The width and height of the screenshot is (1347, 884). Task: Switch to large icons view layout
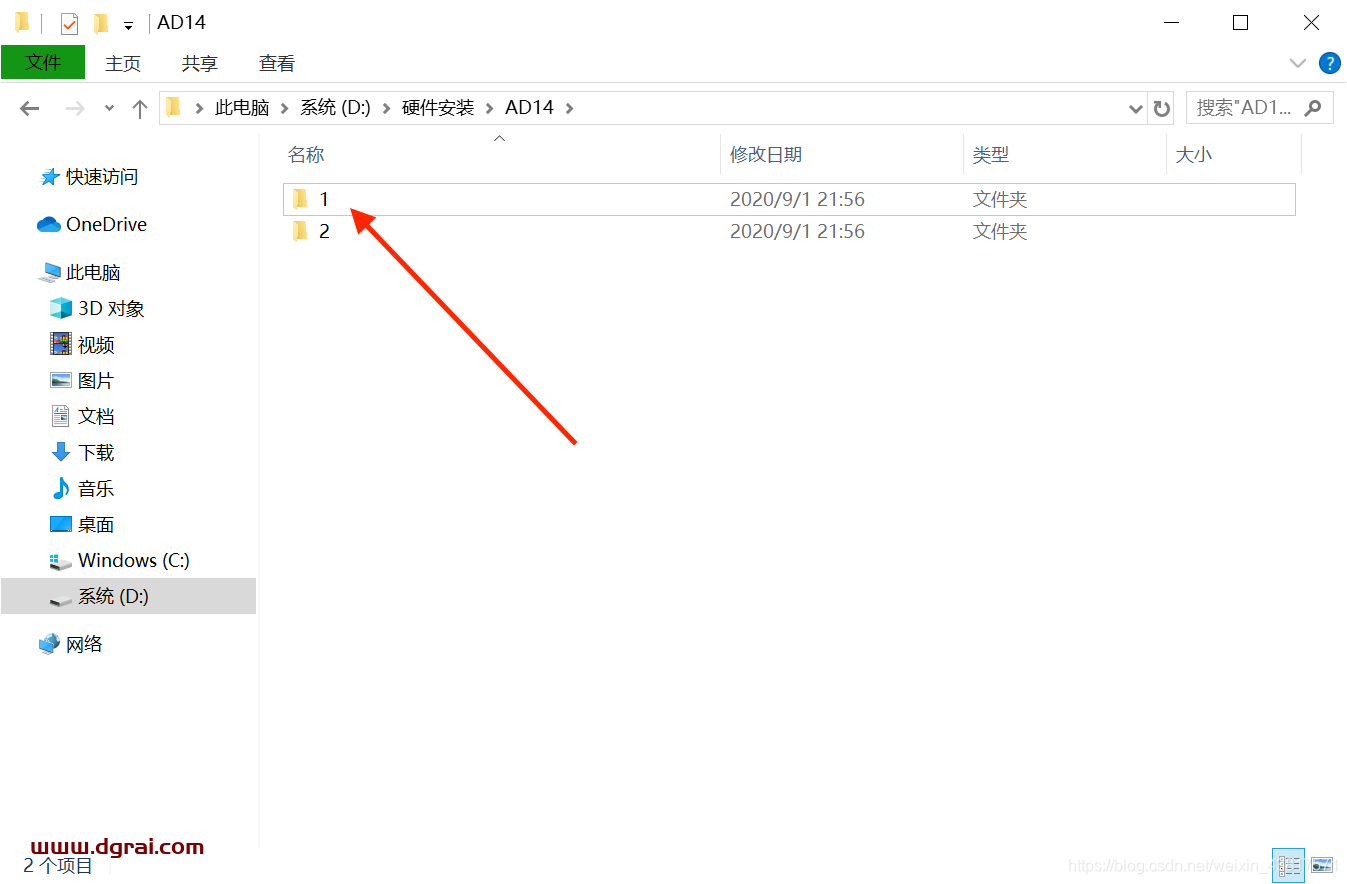(x=1321, y=866)
